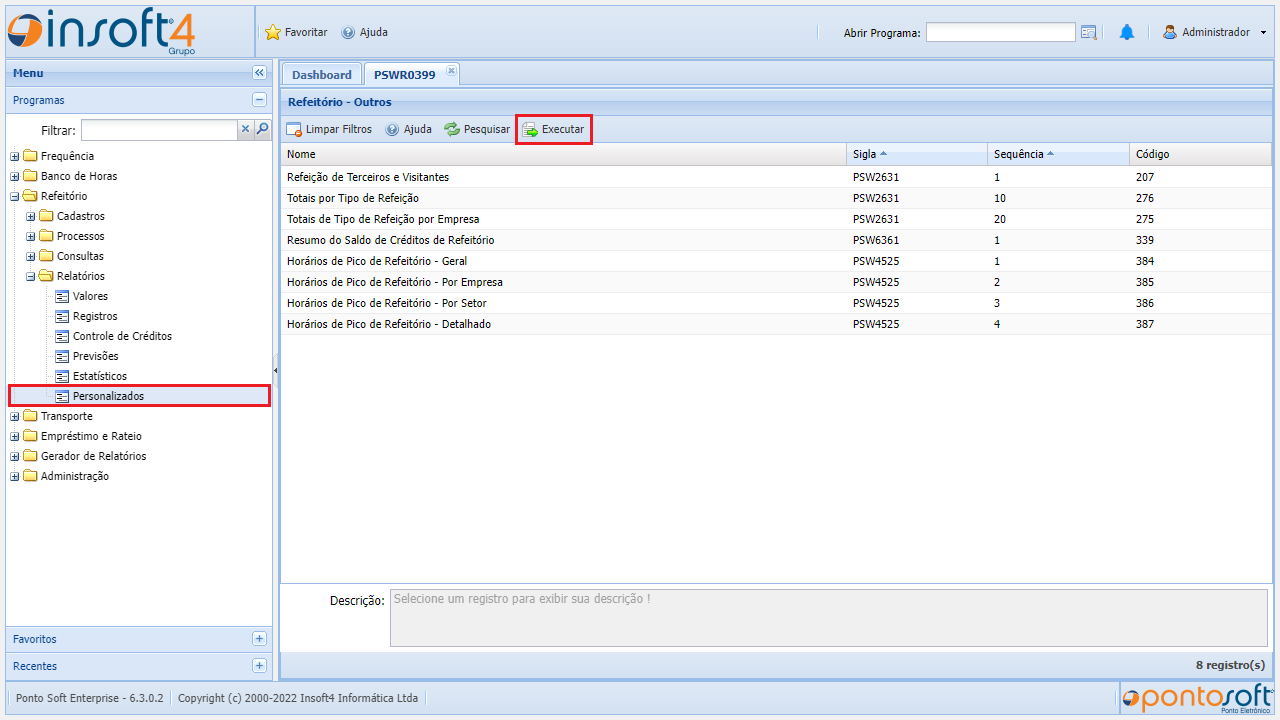Click the notification bell icon

1127,32
